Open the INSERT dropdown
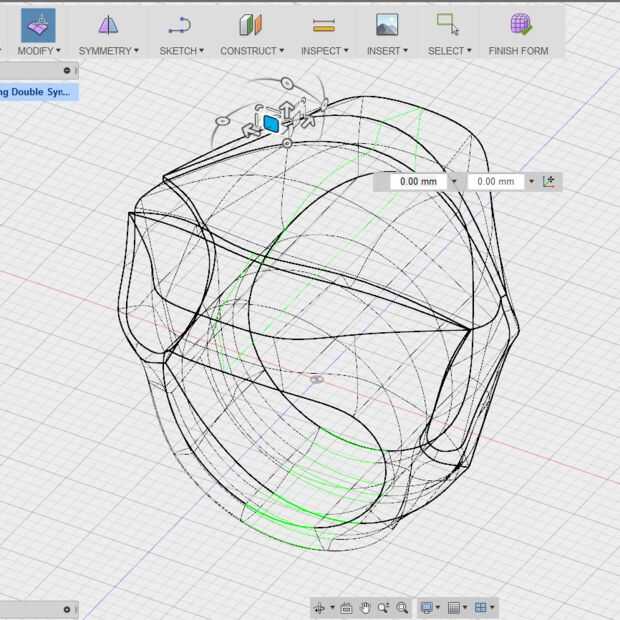Screen dimensions: 620x620 pos(387,51)
